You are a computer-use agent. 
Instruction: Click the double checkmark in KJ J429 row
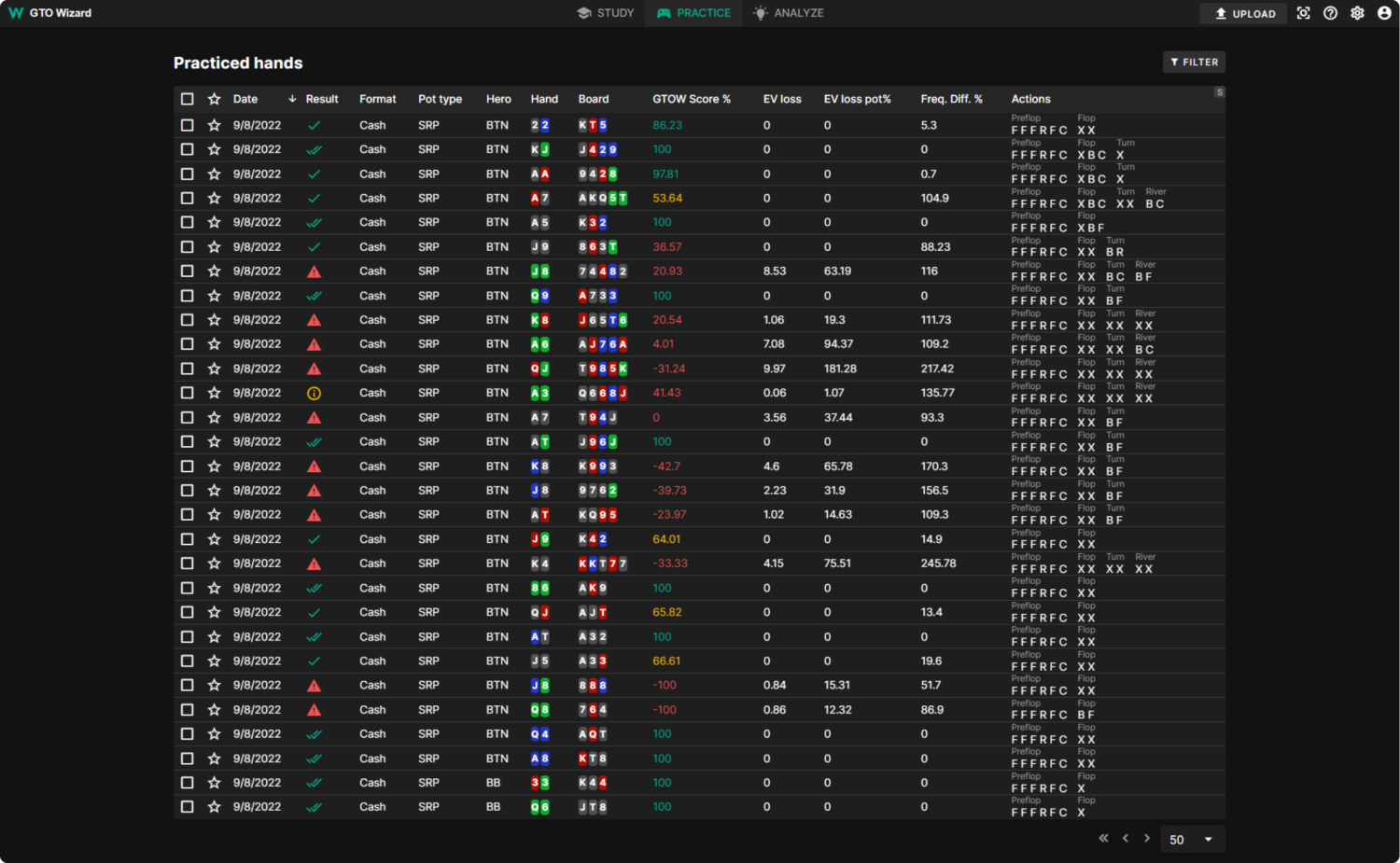point(315,149)
